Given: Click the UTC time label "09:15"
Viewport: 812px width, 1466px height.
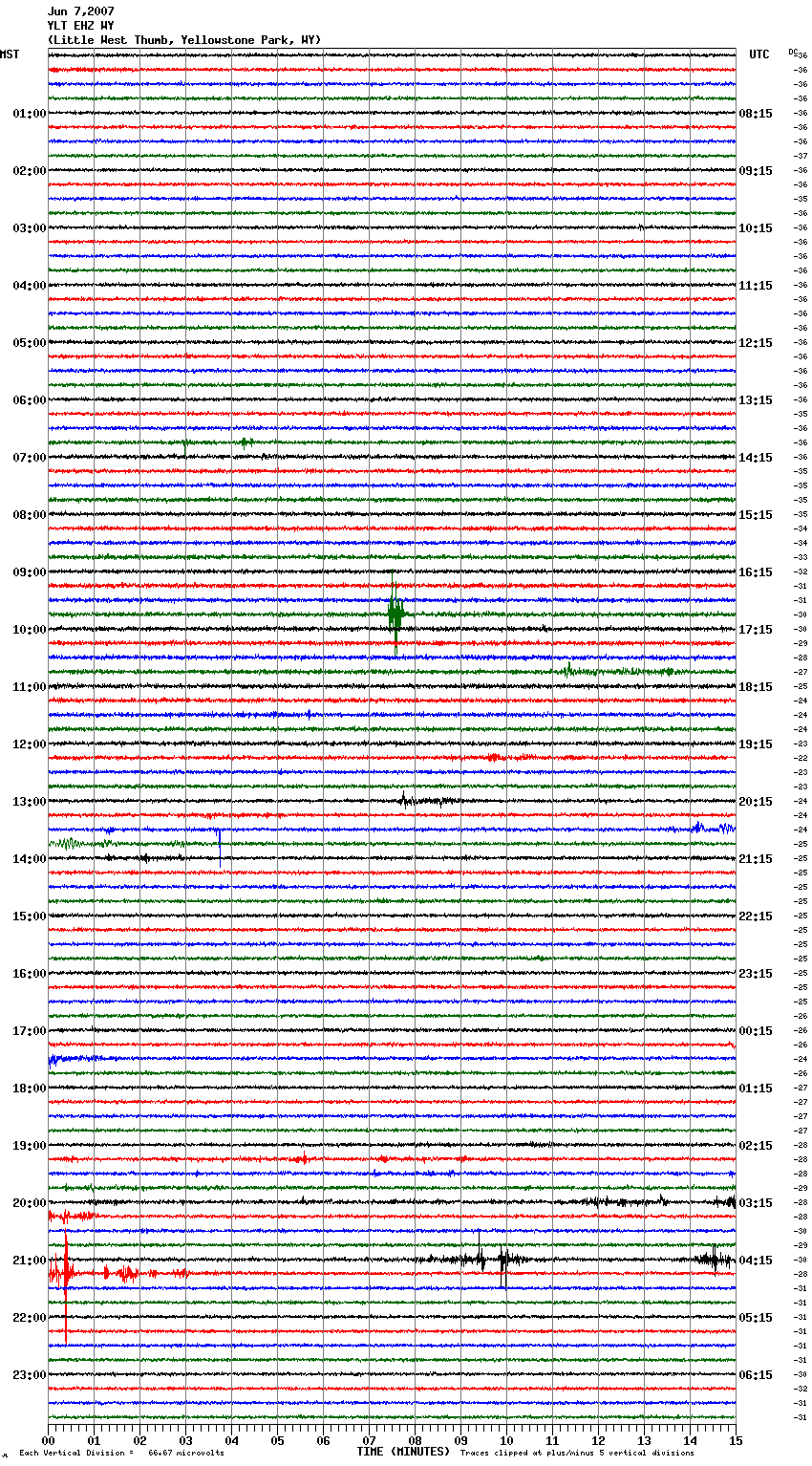Looking at the screenshot, I should click(x=756, y=171).
